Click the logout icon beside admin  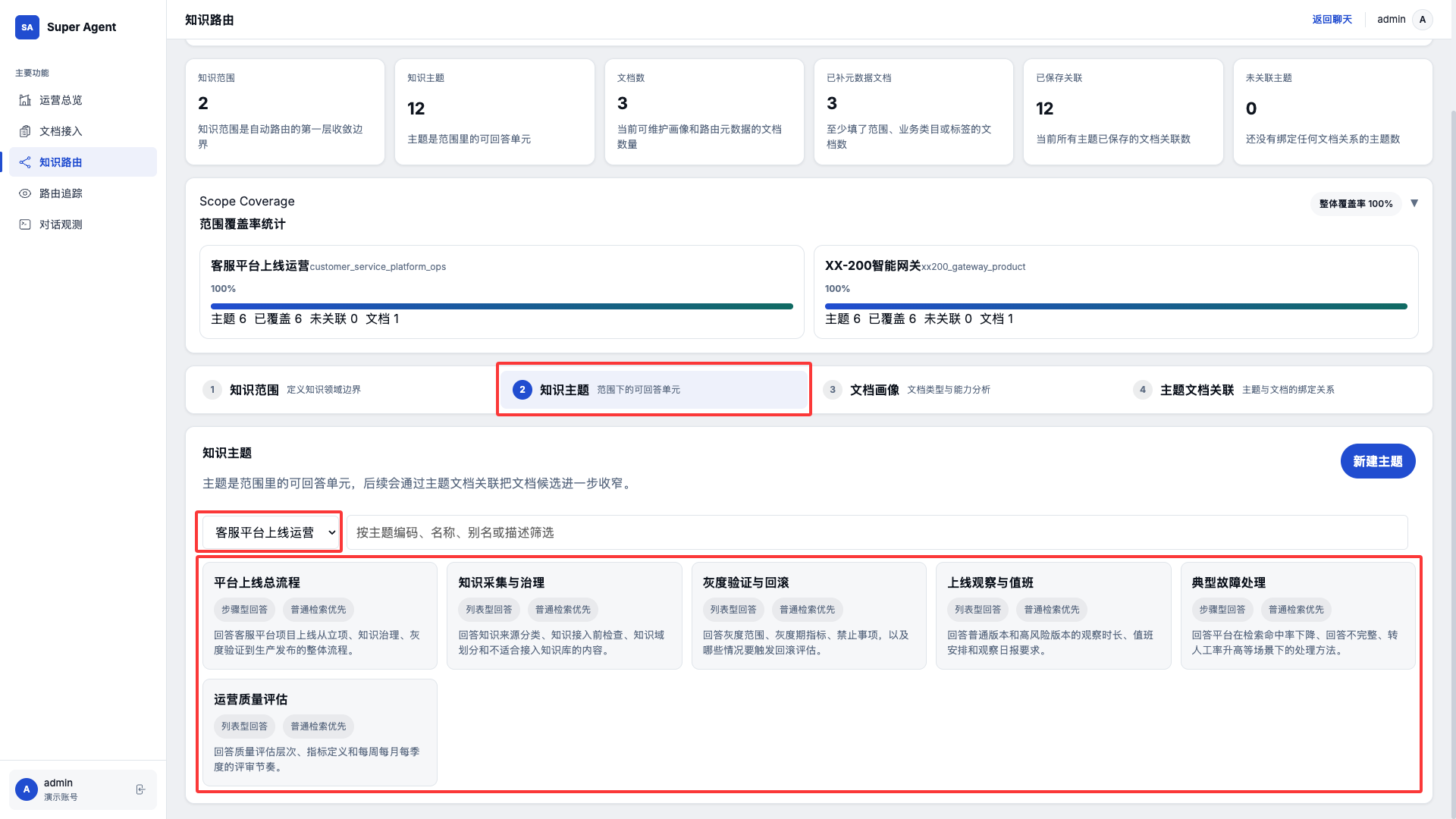click(x=140, y=789)
